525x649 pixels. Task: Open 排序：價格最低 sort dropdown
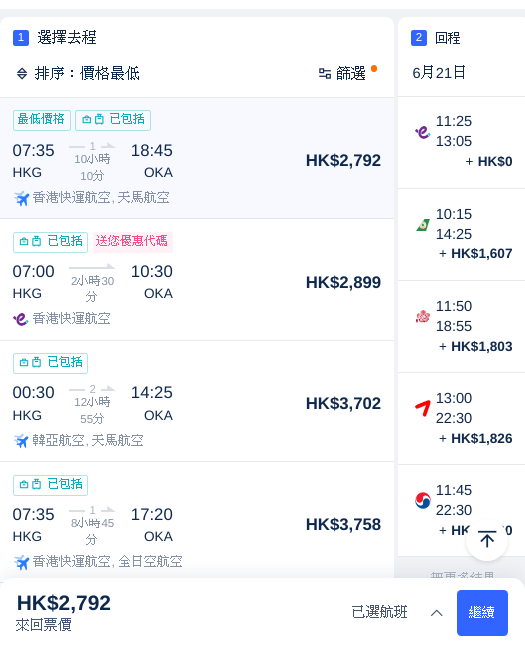tap(78, 74)
